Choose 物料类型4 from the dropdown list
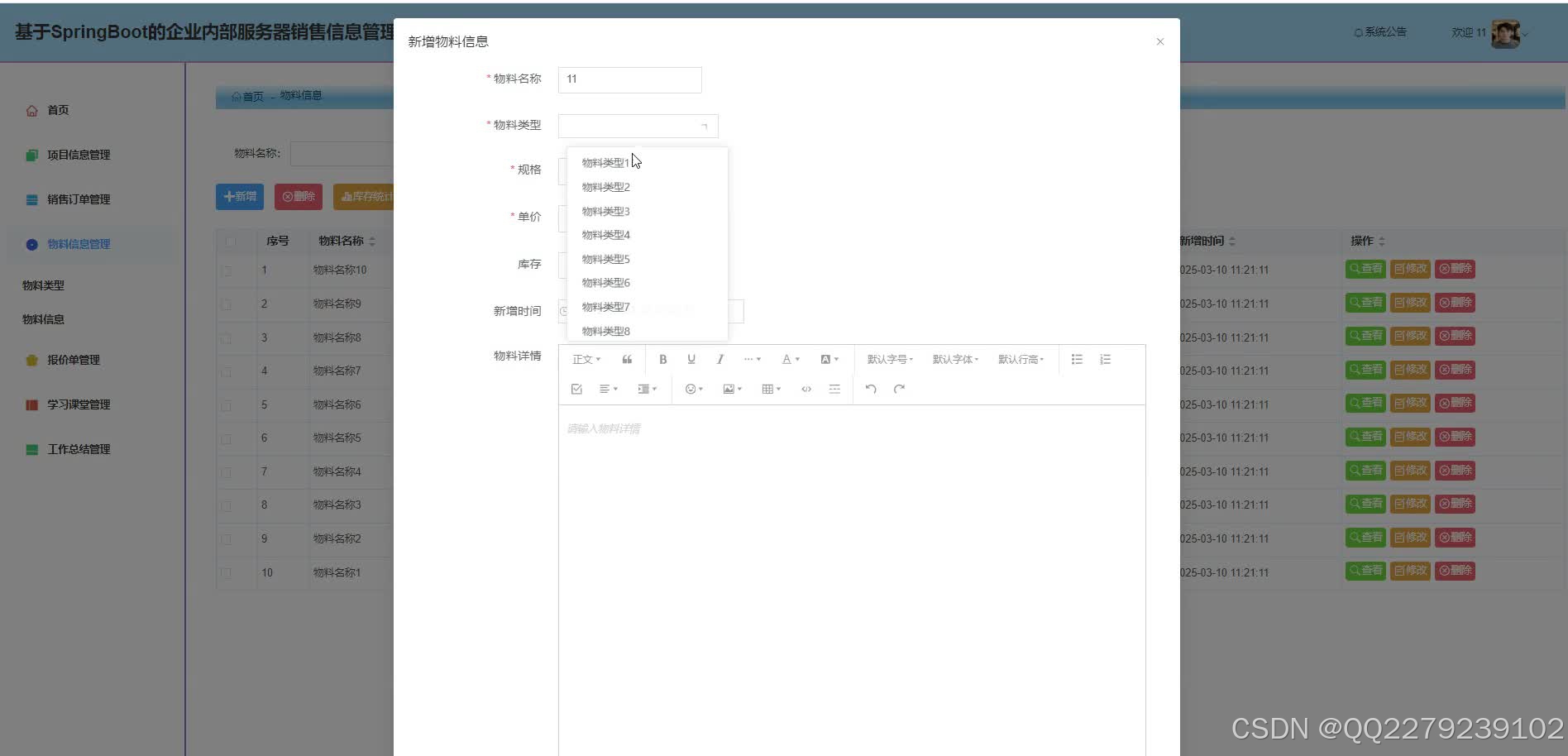1568x756 pixels. 648,235
